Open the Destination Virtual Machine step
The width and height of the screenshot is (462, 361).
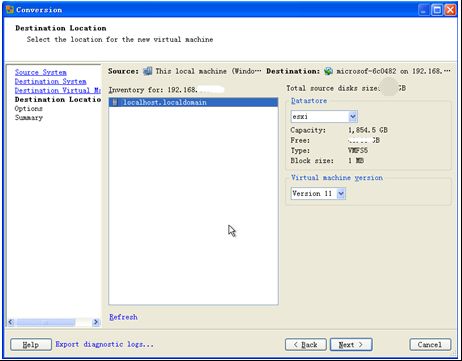(58, 90)
